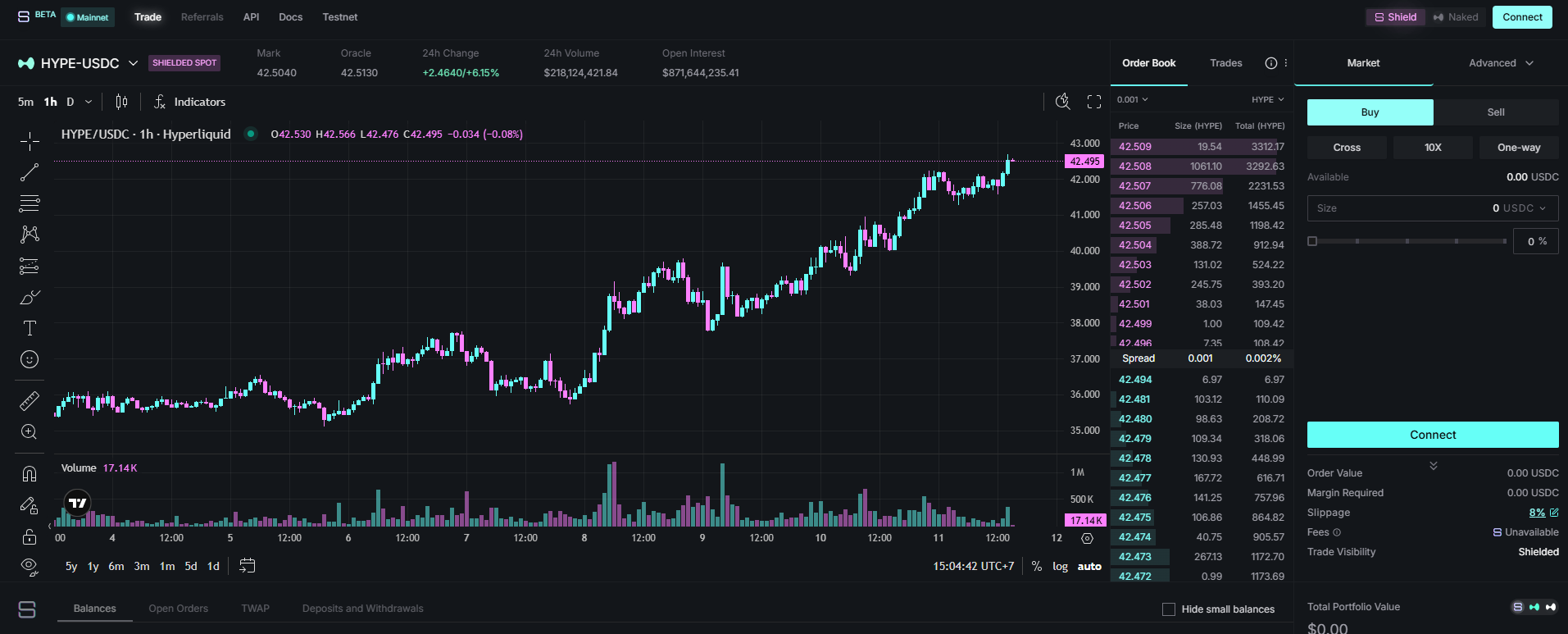The image size is (1568, 634).
Task: Open the 0.001 price grouping dropdown
Action: pos(1132,100)
